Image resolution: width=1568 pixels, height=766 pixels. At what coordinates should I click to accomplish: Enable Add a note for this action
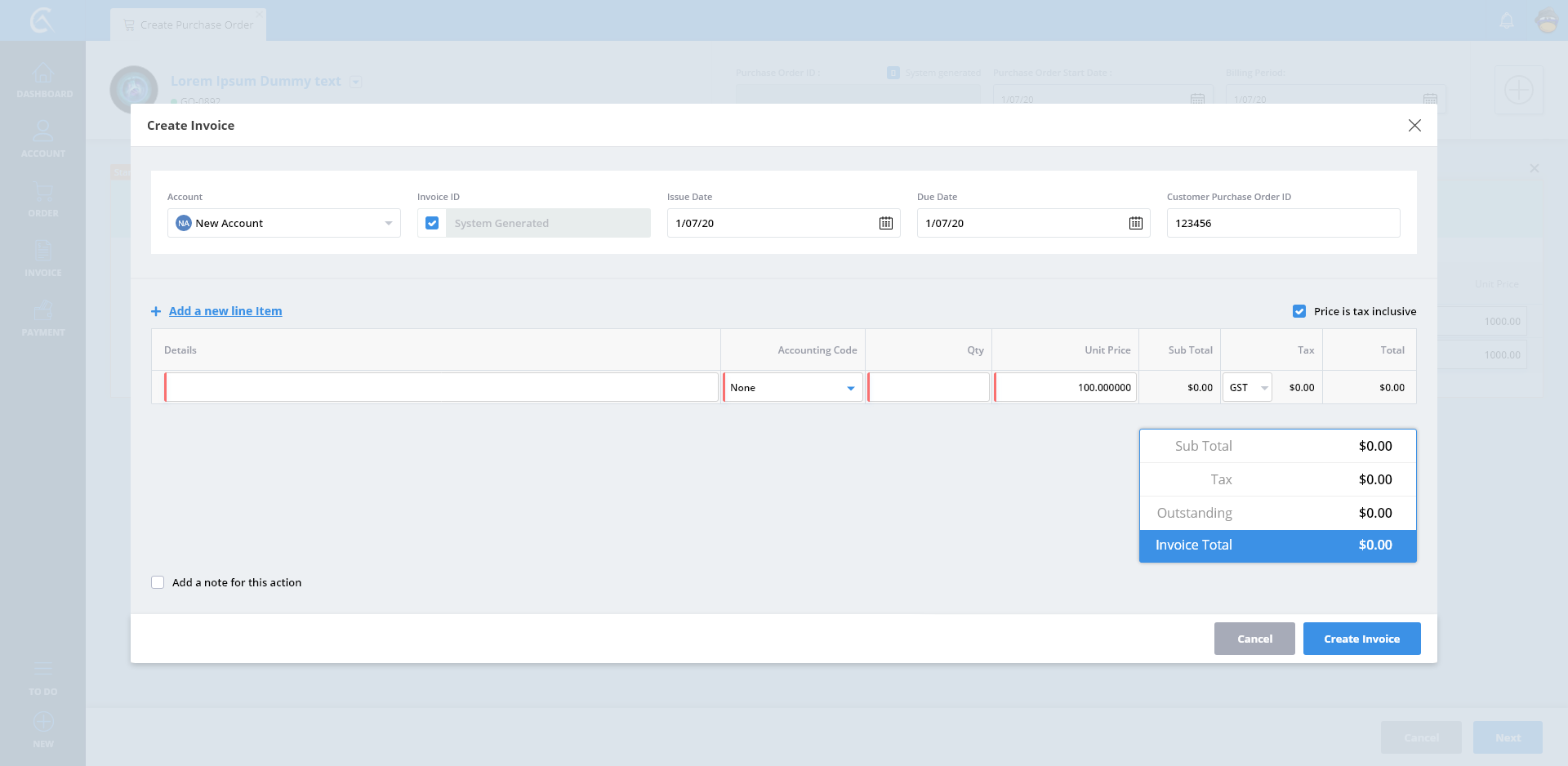click(x=158, y=582)
